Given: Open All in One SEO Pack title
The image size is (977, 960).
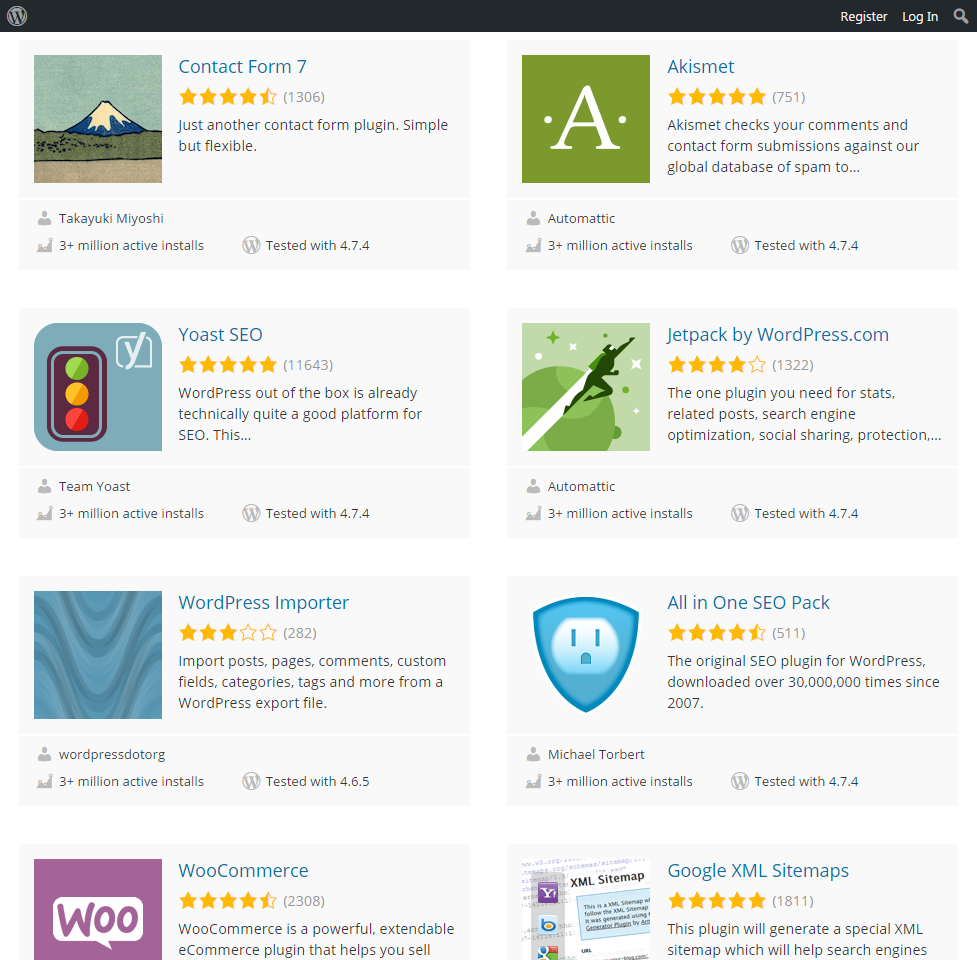Looking at the screenshot, I should [x=748, y=602].
